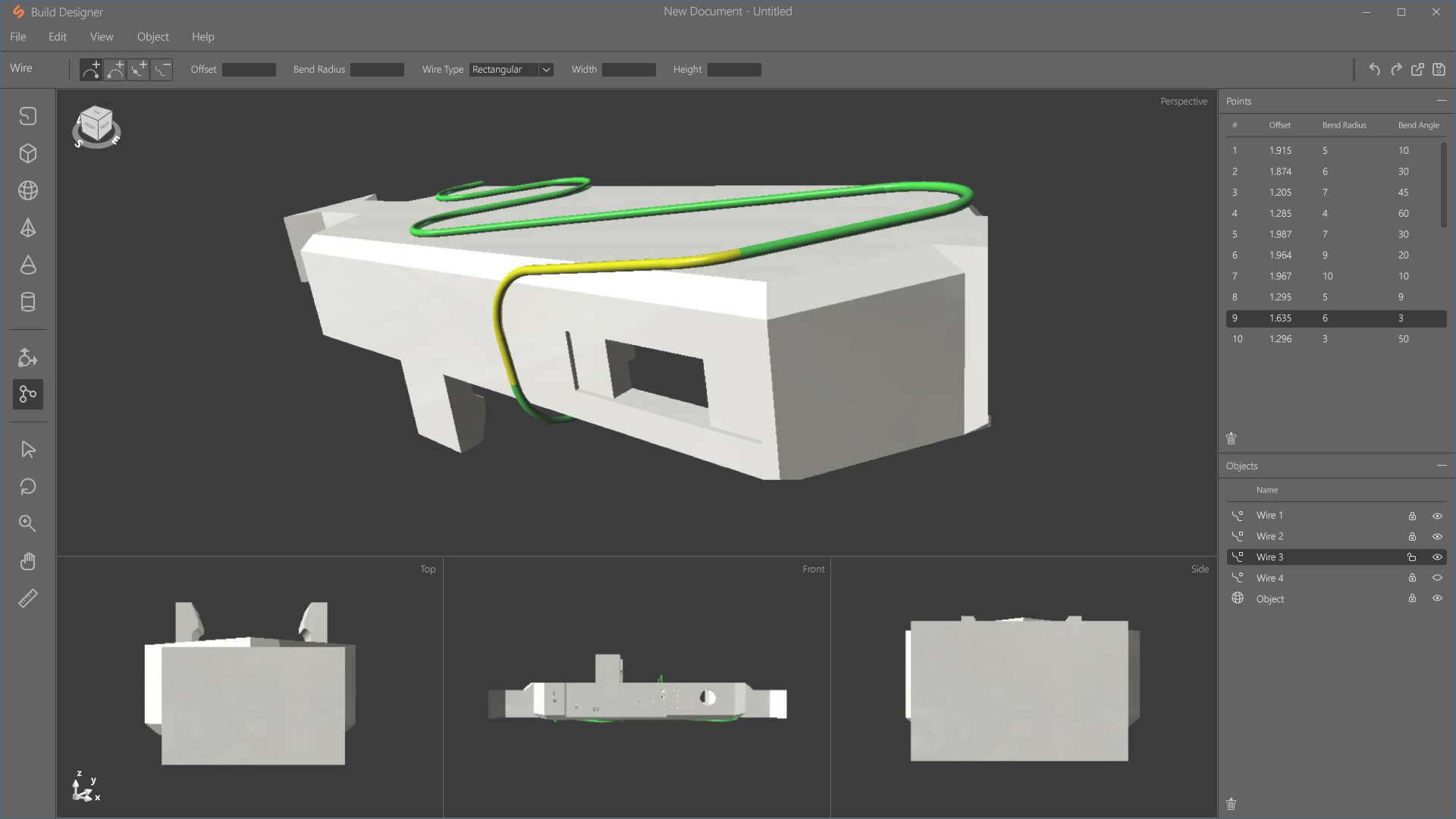Collapse the Objects panel
This screenshot has width=1456, height=819.
tap(1441, 466)
